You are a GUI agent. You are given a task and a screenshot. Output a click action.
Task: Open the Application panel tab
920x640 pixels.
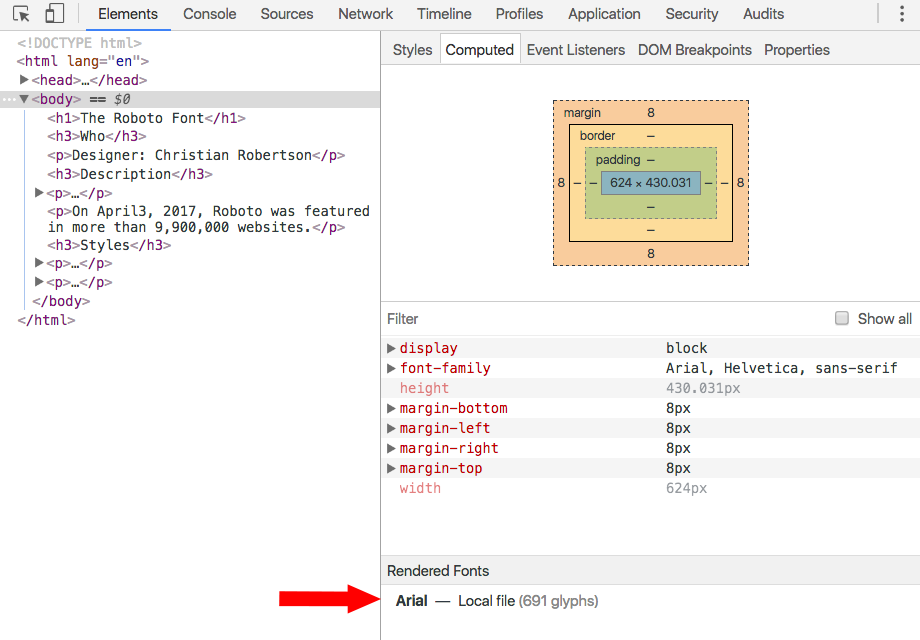[x=604, y=14]
